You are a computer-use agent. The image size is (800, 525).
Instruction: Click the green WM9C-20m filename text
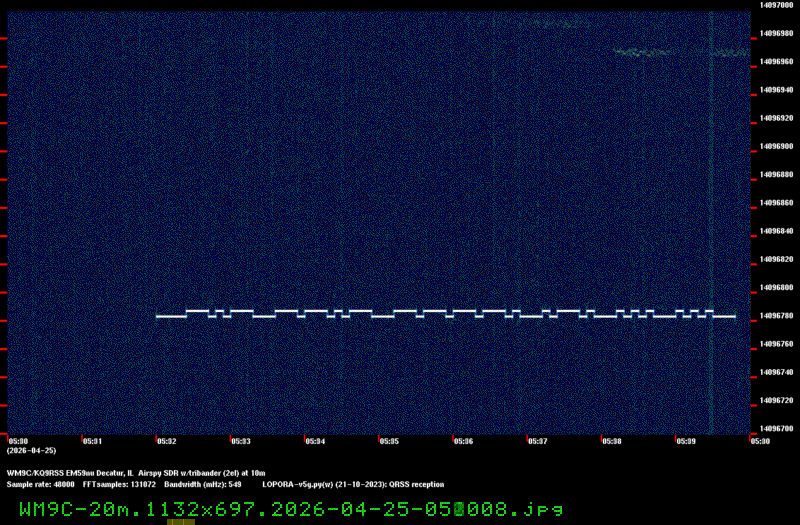point(290,509)
